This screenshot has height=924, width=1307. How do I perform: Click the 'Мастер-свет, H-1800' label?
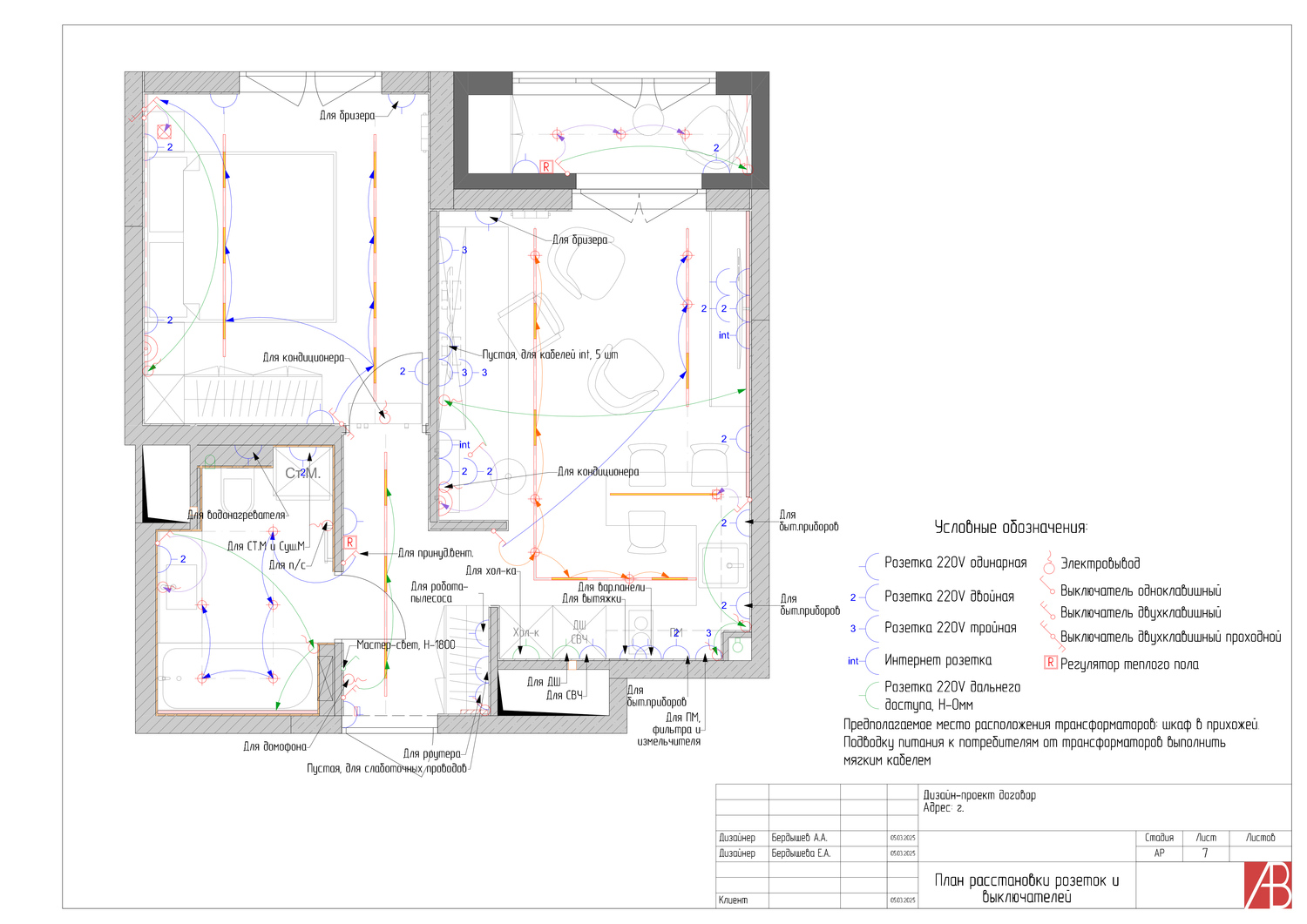point(405,644)
